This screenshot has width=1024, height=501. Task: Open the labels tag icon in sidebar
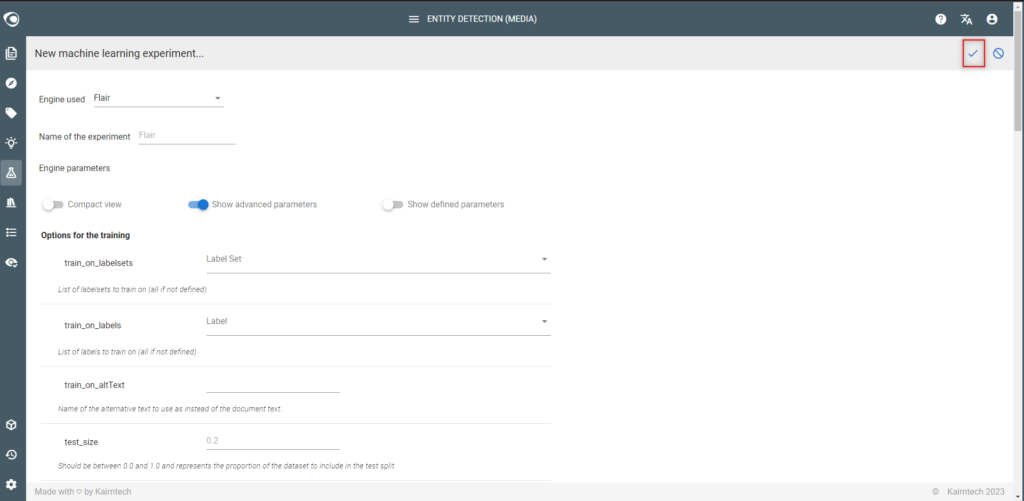click(11, 113)
